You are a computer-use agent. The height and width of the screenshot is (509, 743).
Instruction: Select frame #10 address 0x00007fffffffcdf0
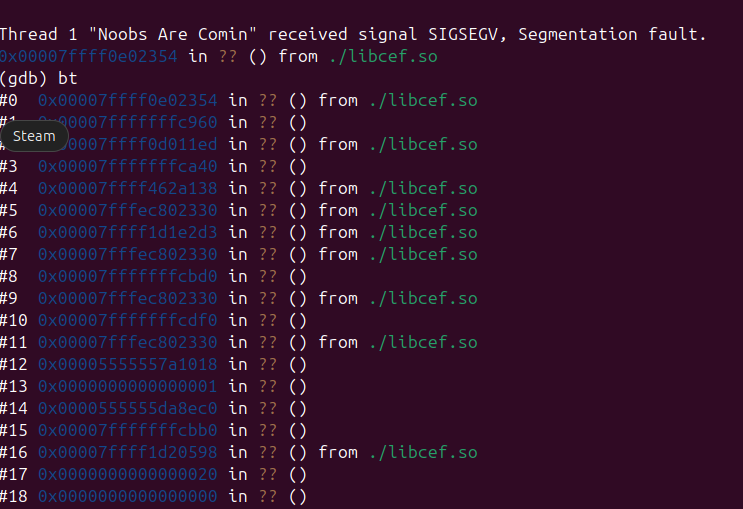[x=127, y=321]
